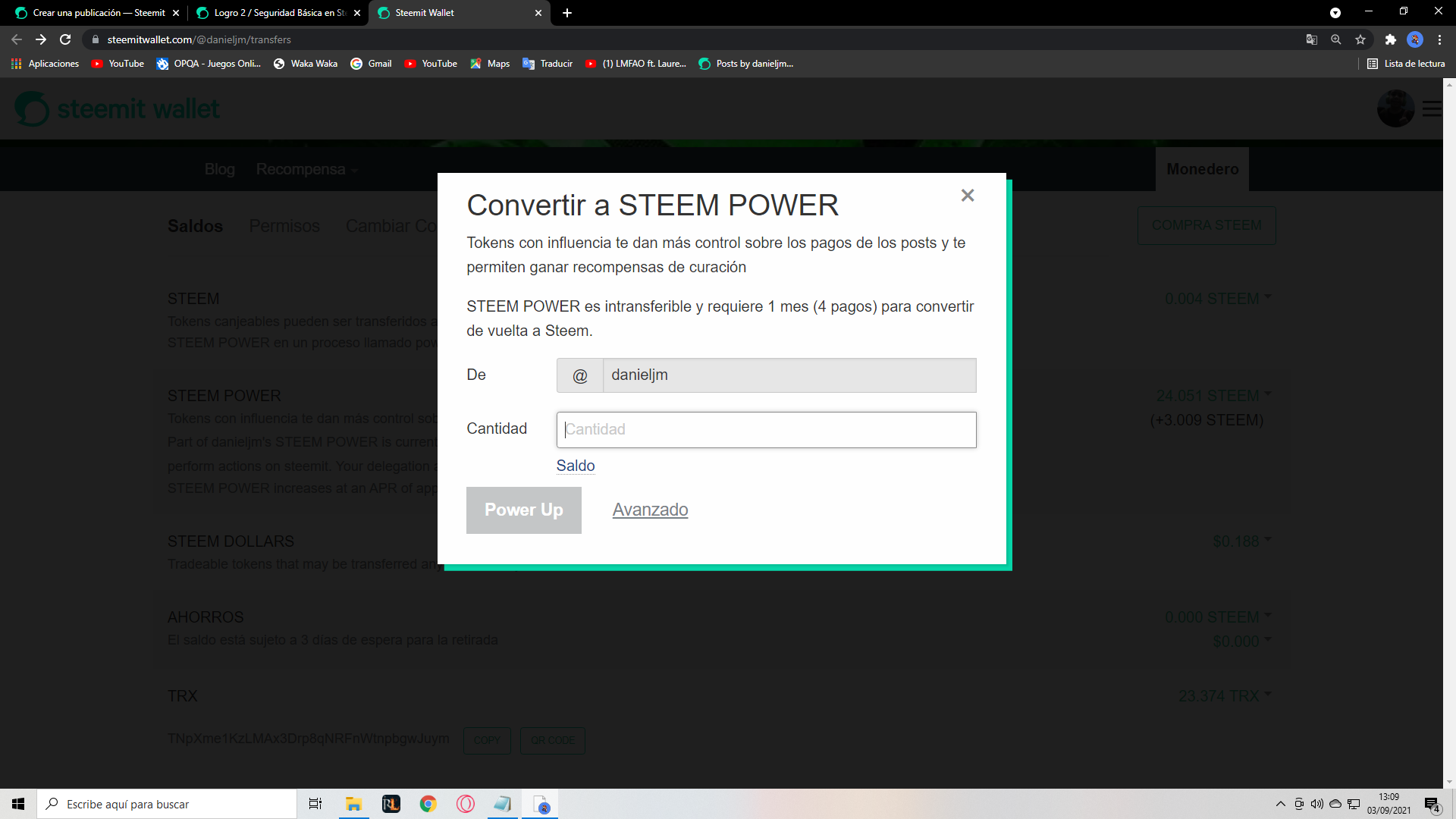Viewport: 1456px width, 819px height.
Task: Bookmark page using the star icon
Action: 1360,39
